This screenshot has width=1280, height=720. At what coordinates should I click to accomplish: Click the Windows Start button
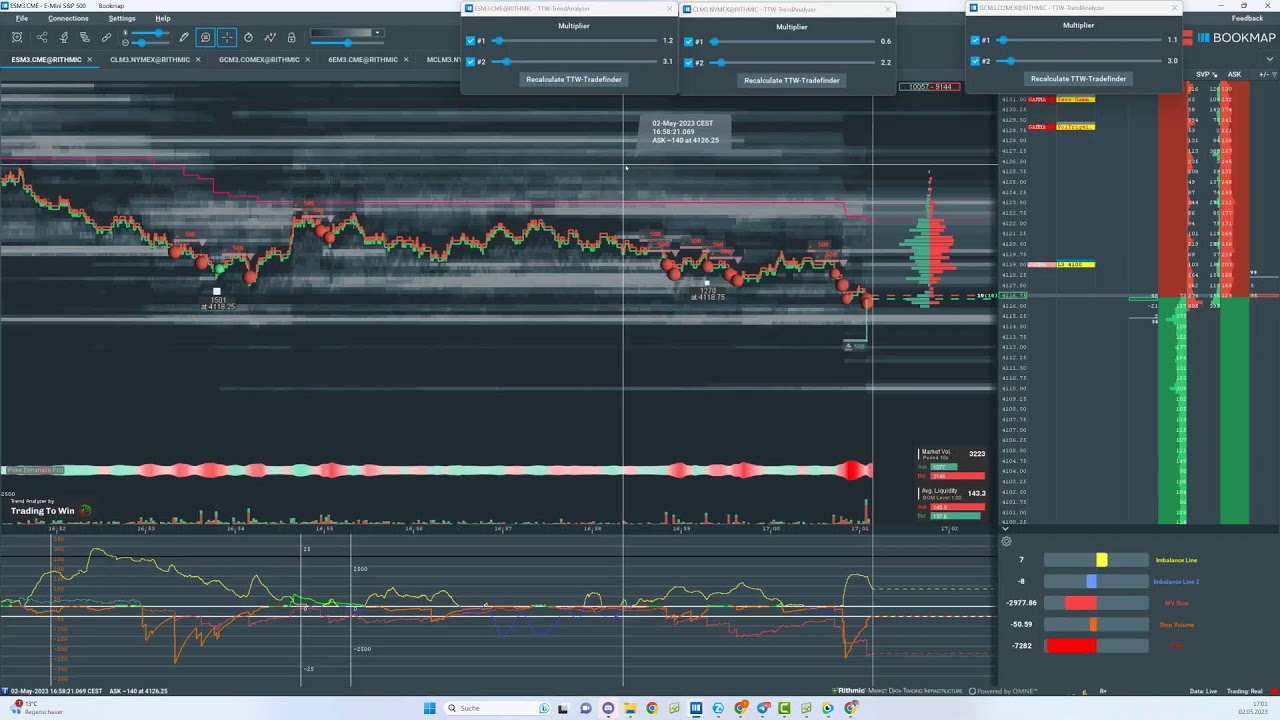[429, 708]
